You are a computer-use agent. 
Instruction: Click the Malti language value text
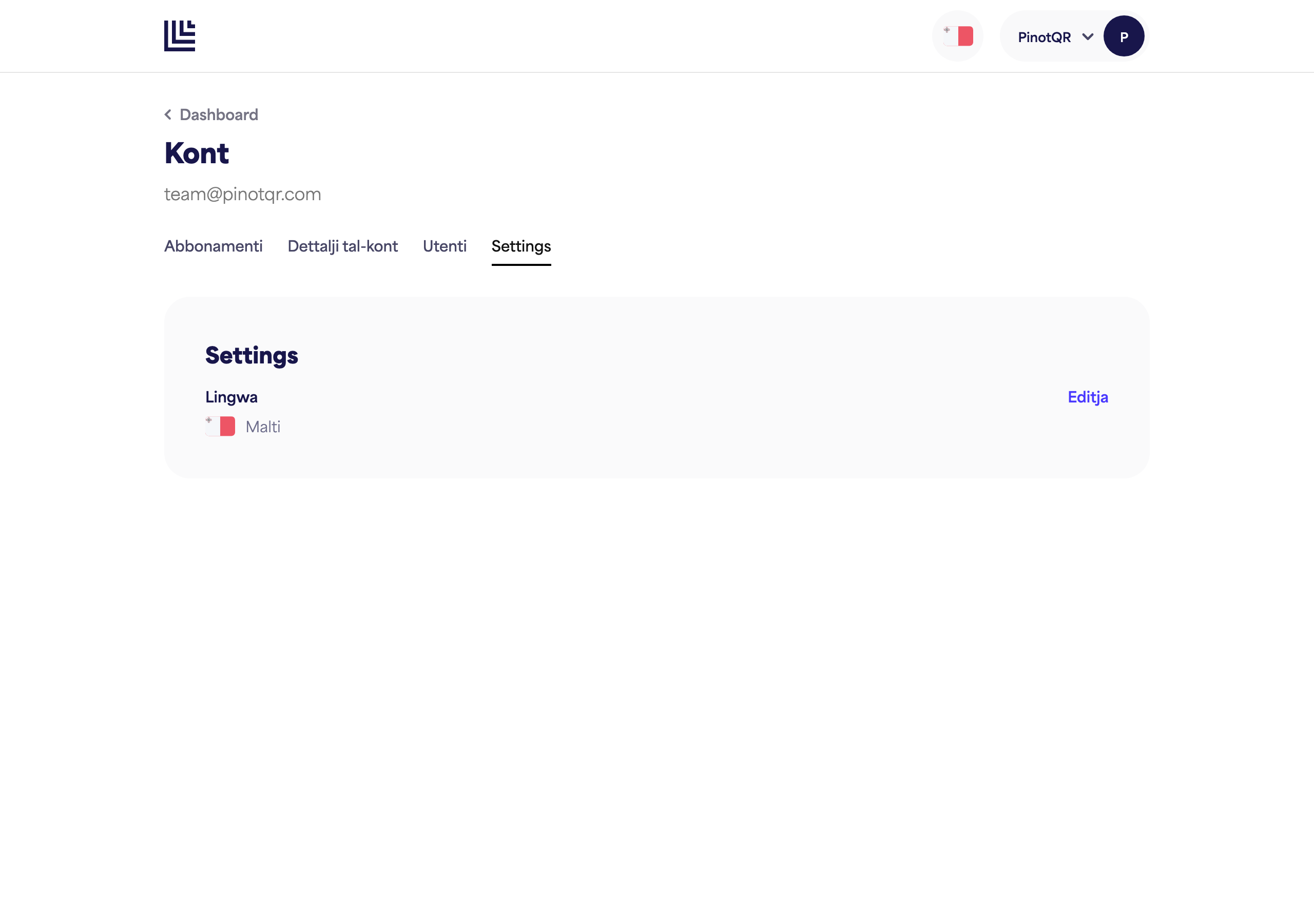(263, 427)
